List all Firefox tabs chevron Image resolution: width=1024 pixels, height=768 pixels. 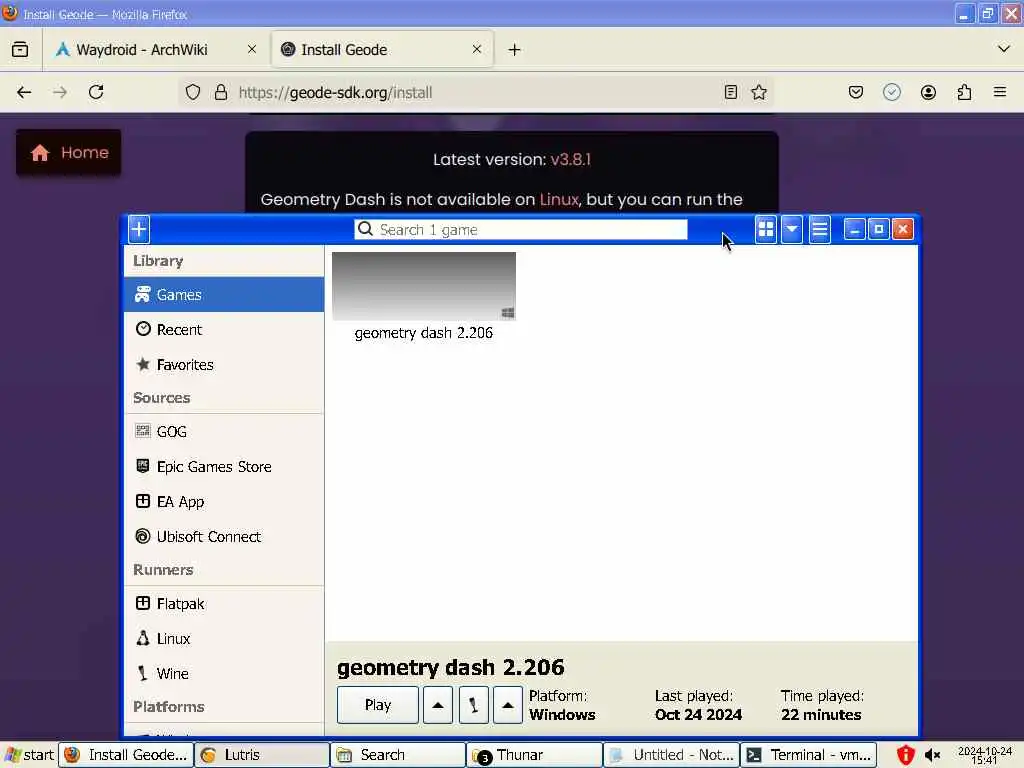pyautogui.click(x=1004, y=49)
